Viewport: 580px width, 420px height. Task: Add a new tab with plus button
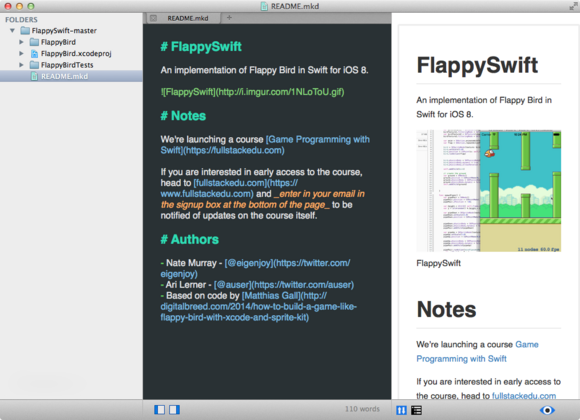229,17
